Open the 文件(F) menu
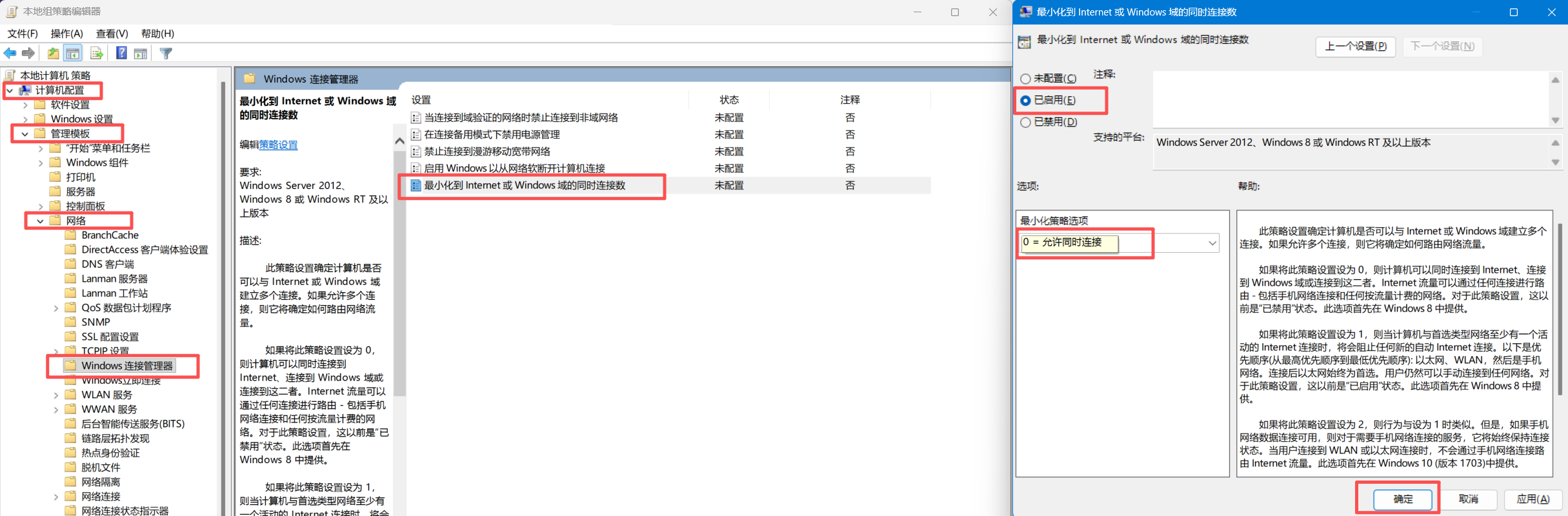The height and width of the screenshot is (516, 1568). (23, 34)
